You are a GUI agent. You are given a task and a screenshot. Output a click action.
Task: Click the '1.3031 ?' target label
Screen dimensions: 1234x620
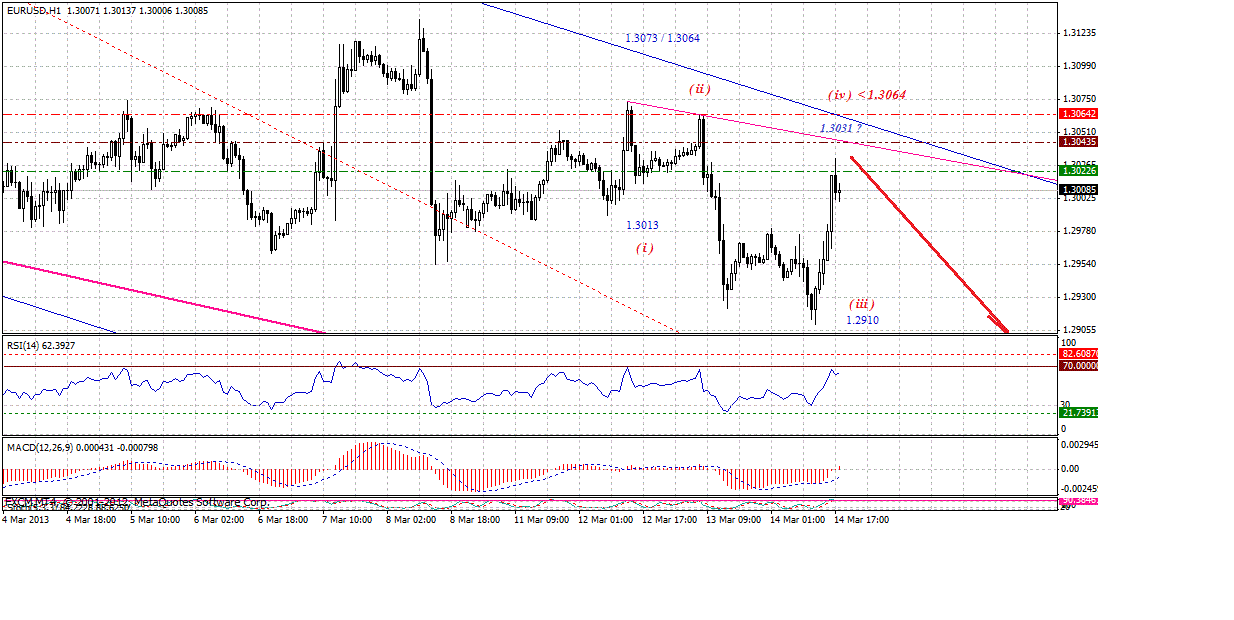tap(840, 128)
